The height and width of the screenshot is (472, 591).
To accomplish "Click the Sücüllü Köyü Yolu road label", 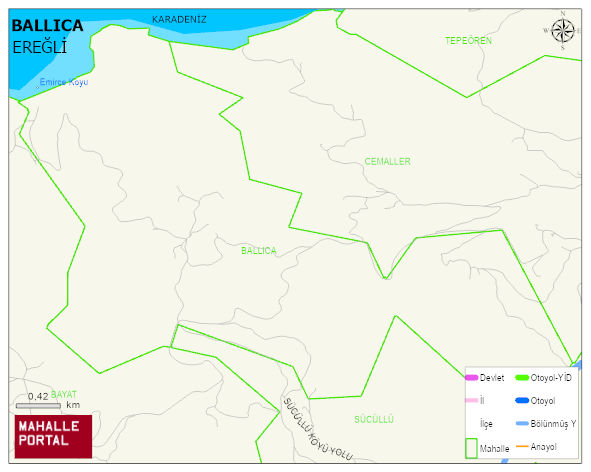I will [318, 429].
